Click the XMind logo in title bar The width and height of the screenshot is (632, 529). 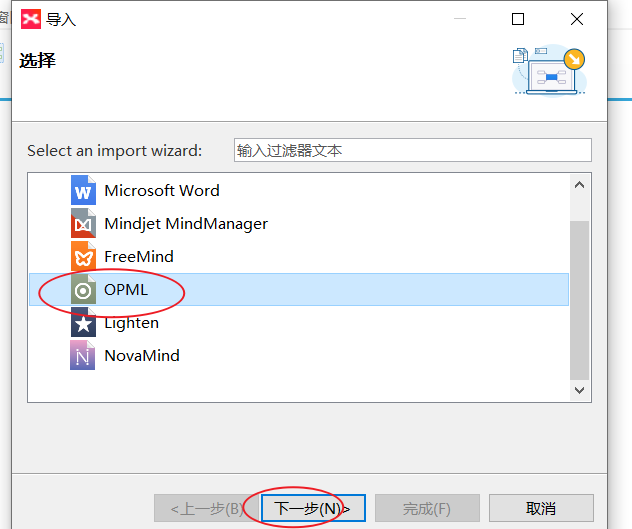[x=31, y=19]
